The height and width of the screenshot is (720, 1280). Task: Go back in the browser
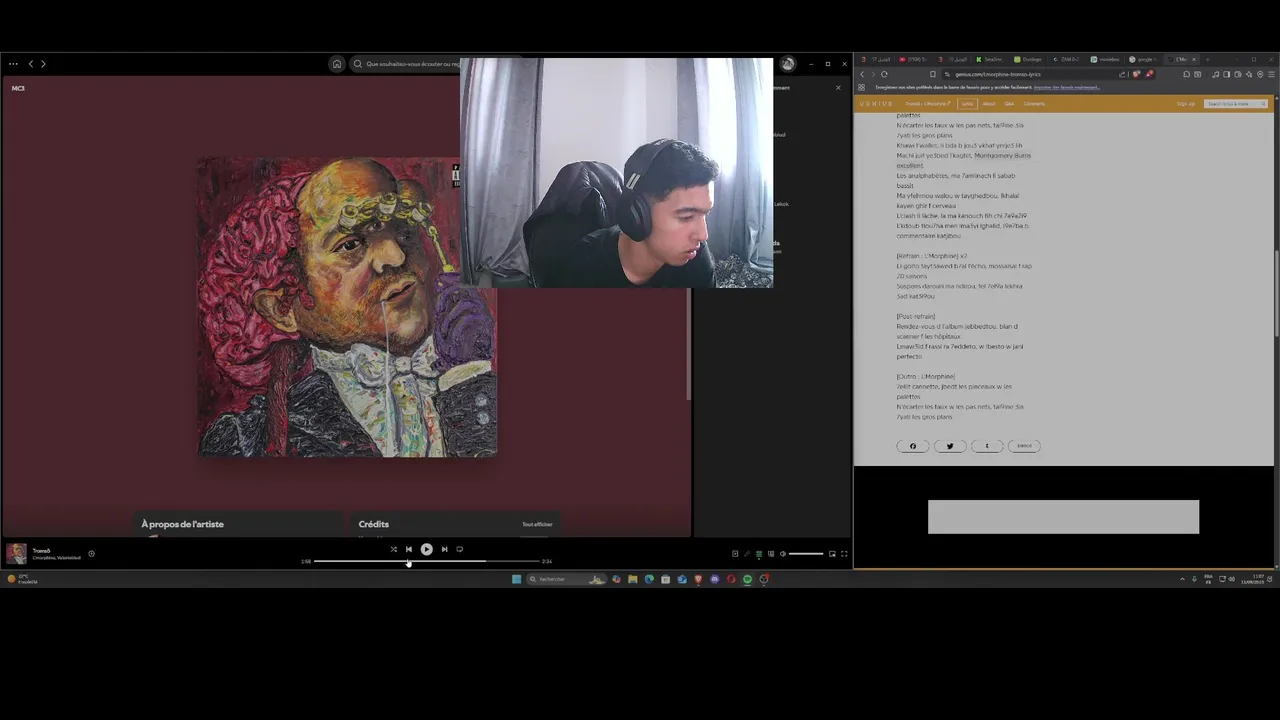[862, 74]
